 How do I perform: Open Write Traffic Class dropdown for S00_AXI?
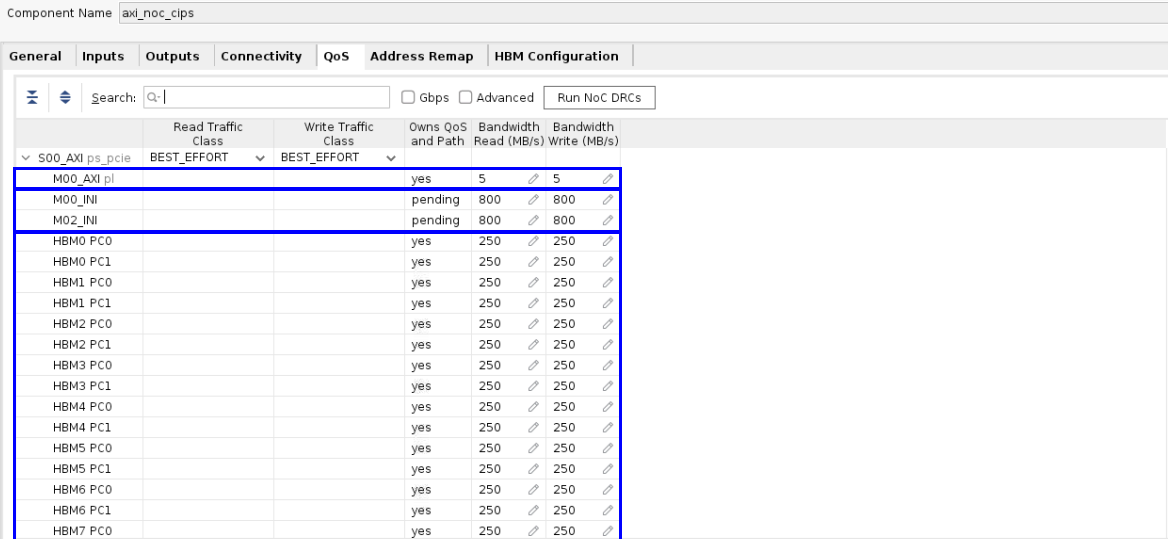coord(390,158)
